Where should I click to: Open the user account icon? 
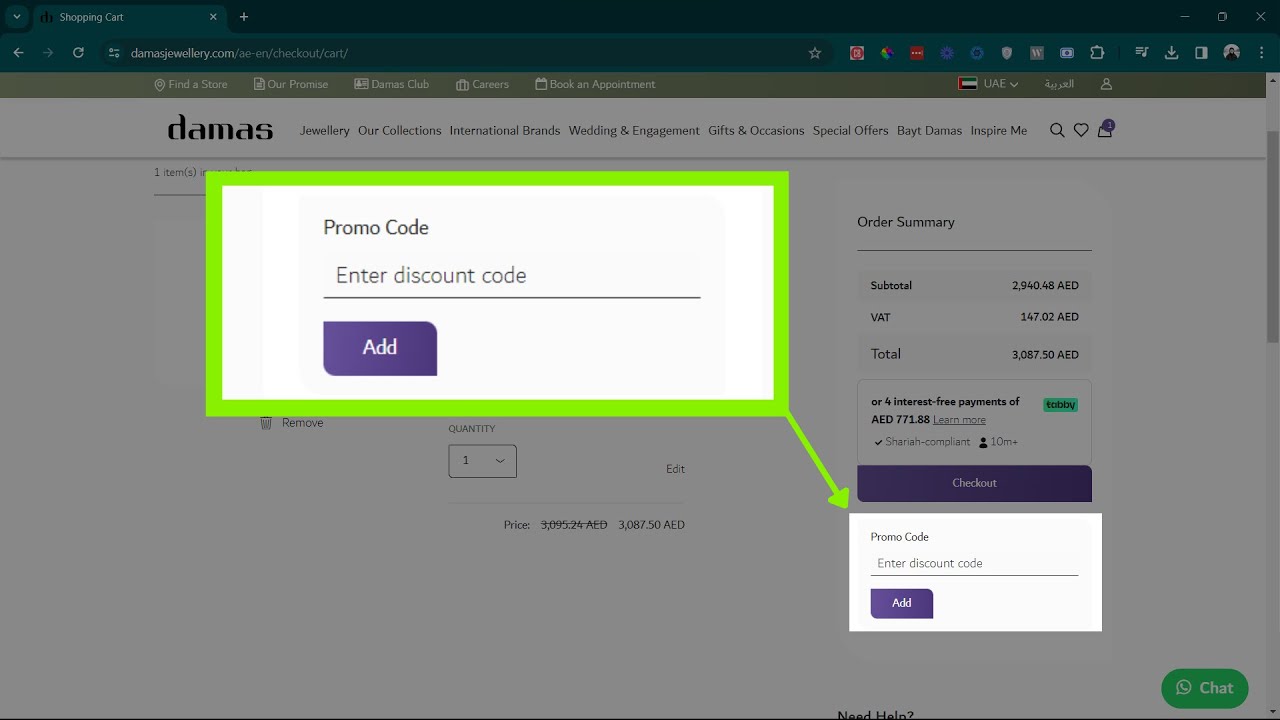1106,84
